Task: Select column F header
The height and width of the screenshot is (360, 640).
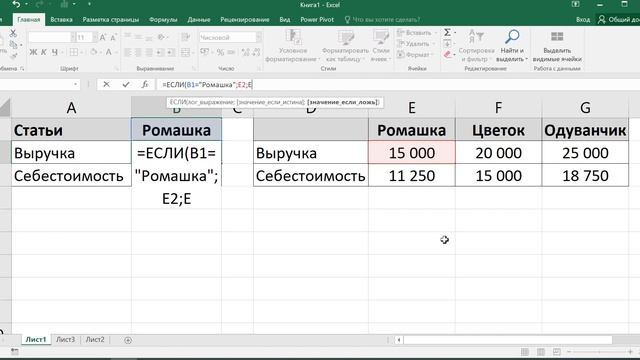Action: (x=498, y=108)
